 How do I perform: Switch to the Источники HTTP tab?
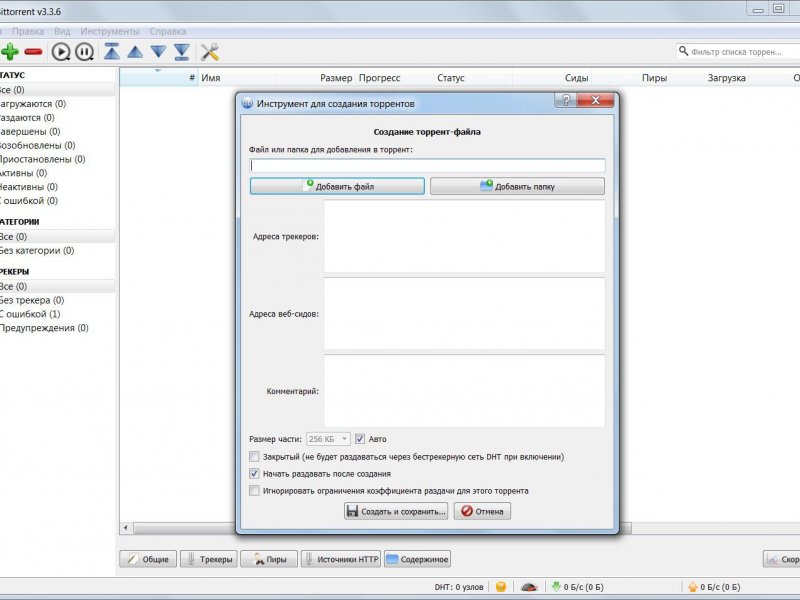[341, 559]
